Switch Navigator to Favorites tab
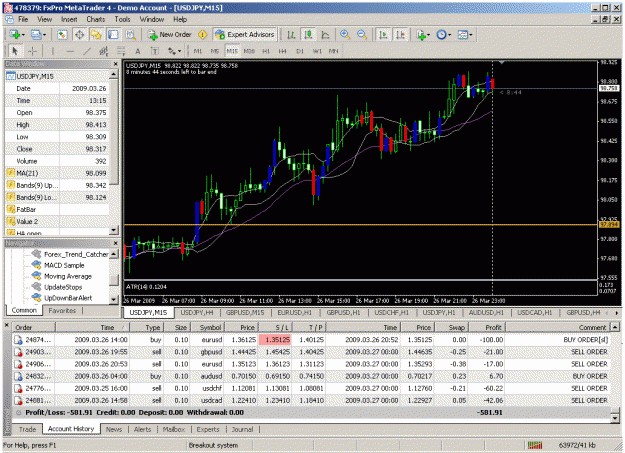 point(62,311)
